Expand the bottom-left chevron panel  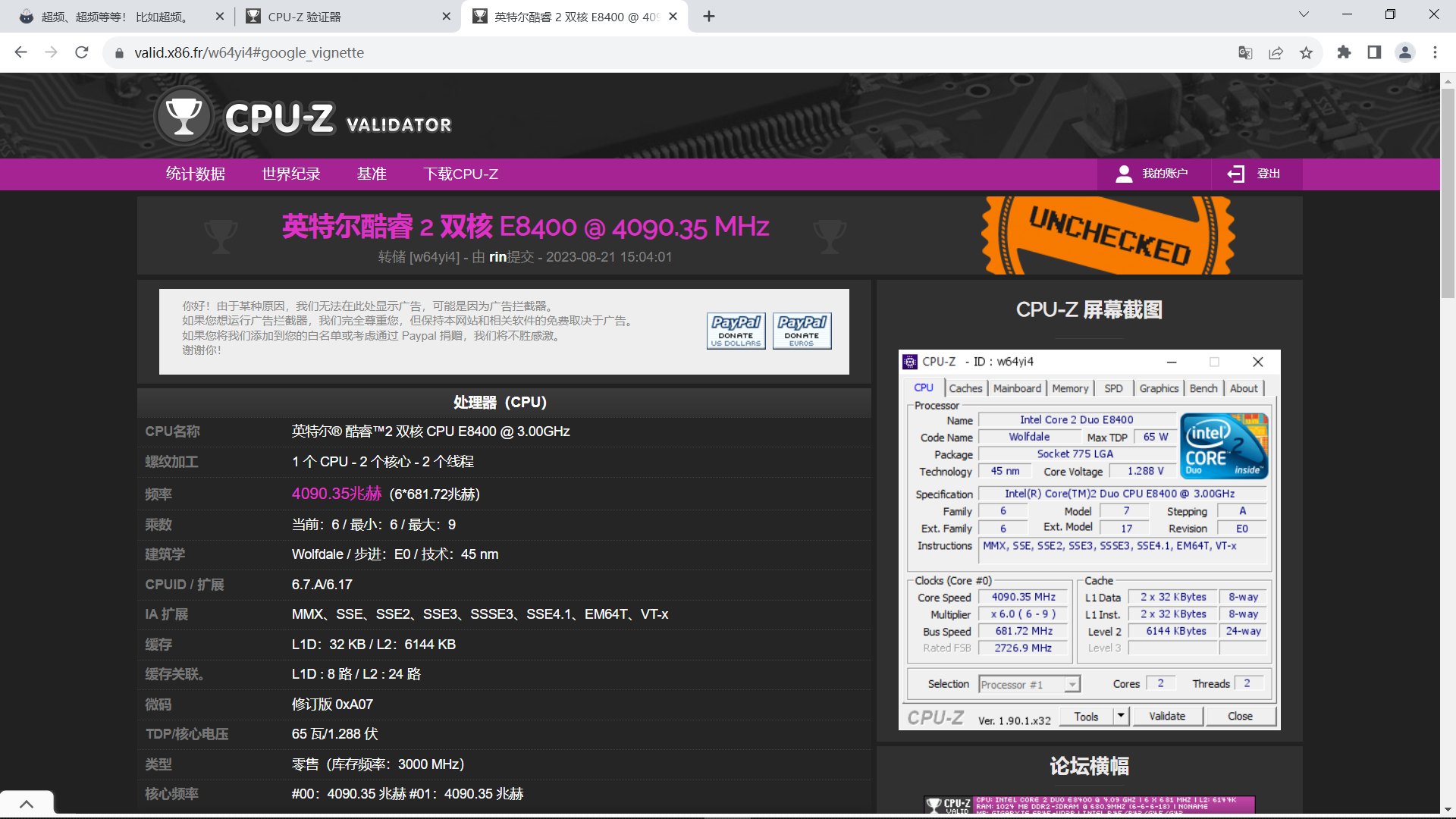(x=27, y=805)
